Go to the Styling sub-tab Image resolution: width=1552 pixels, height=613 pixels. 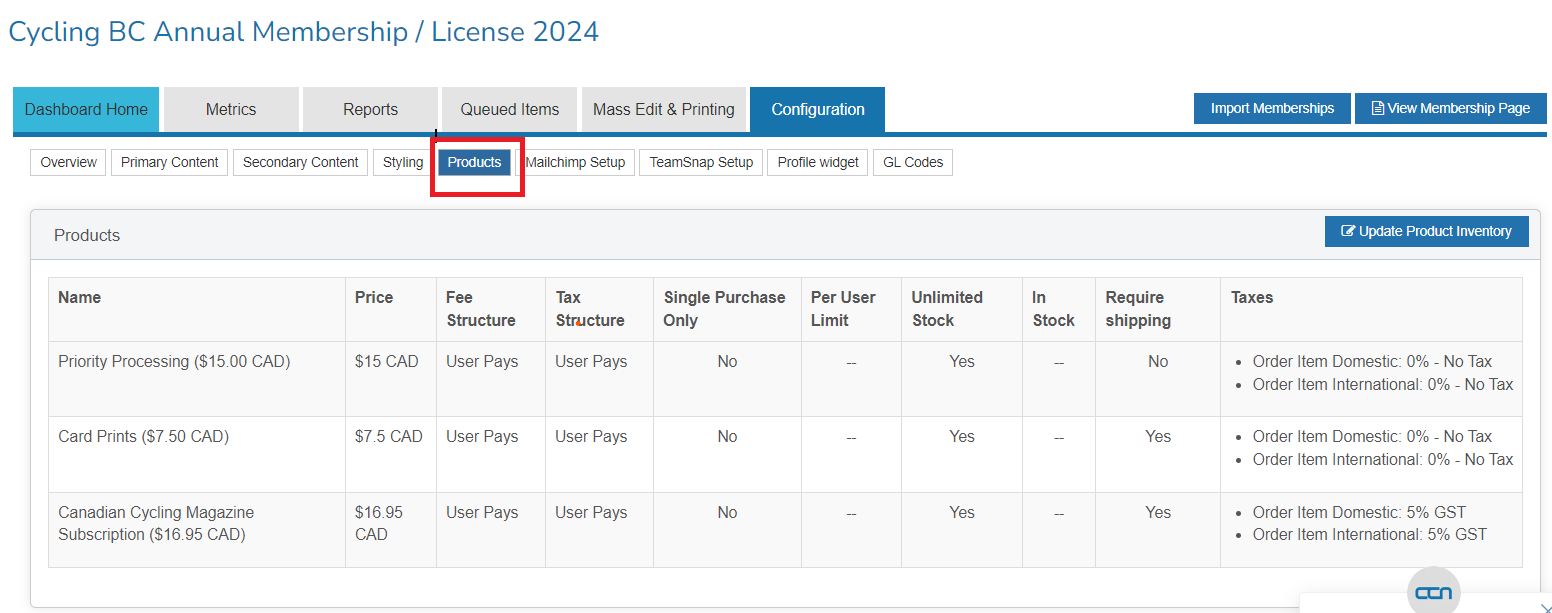point(402,162)
